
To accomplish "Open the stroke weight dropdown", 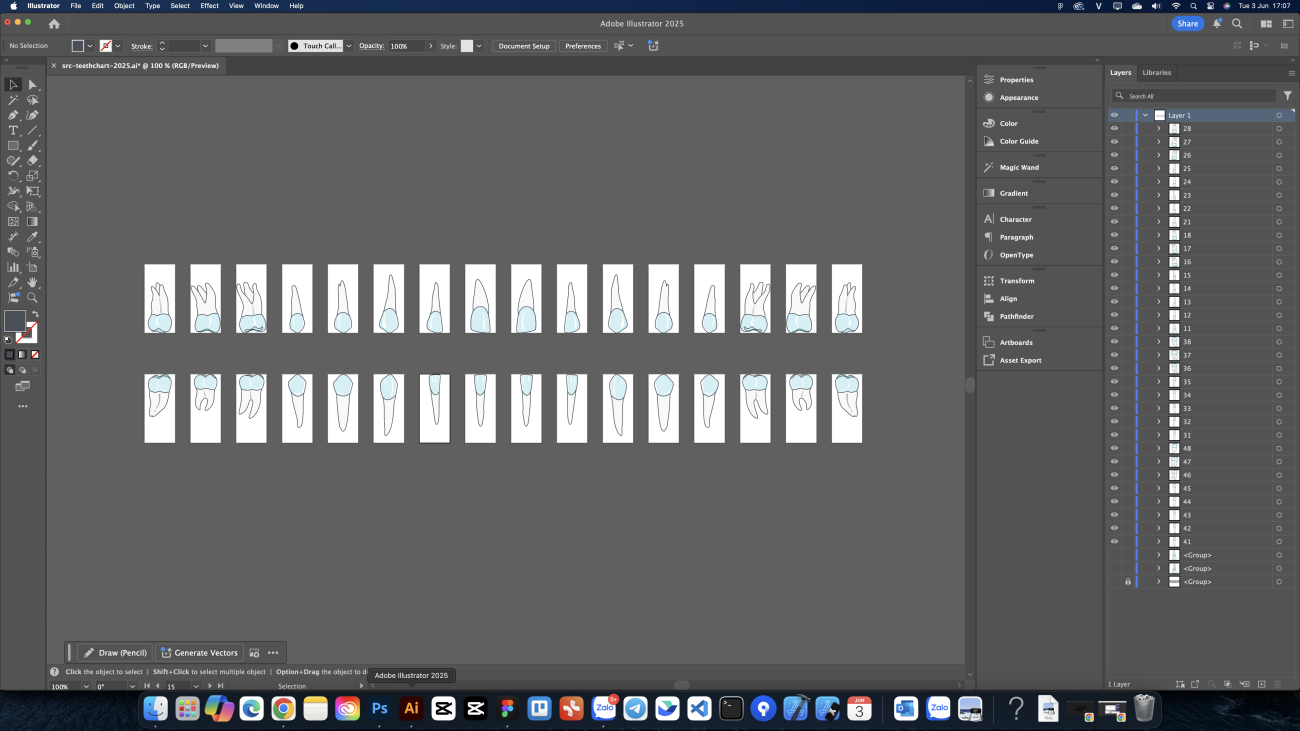I will pyautogui.click(x=205, y=46).
